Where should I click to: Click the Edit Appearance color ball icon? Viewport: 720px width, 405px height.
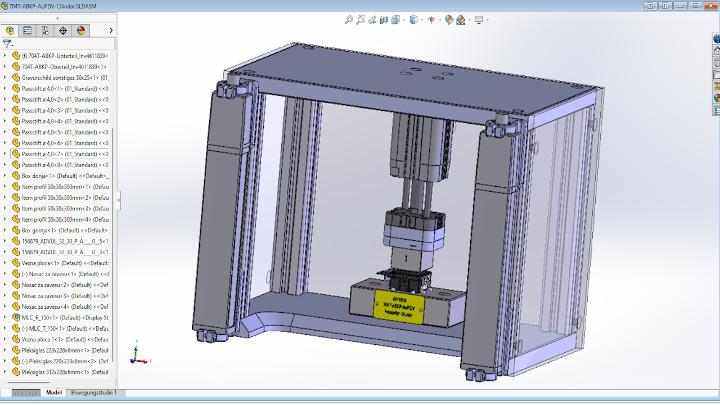tap(449, 19)
